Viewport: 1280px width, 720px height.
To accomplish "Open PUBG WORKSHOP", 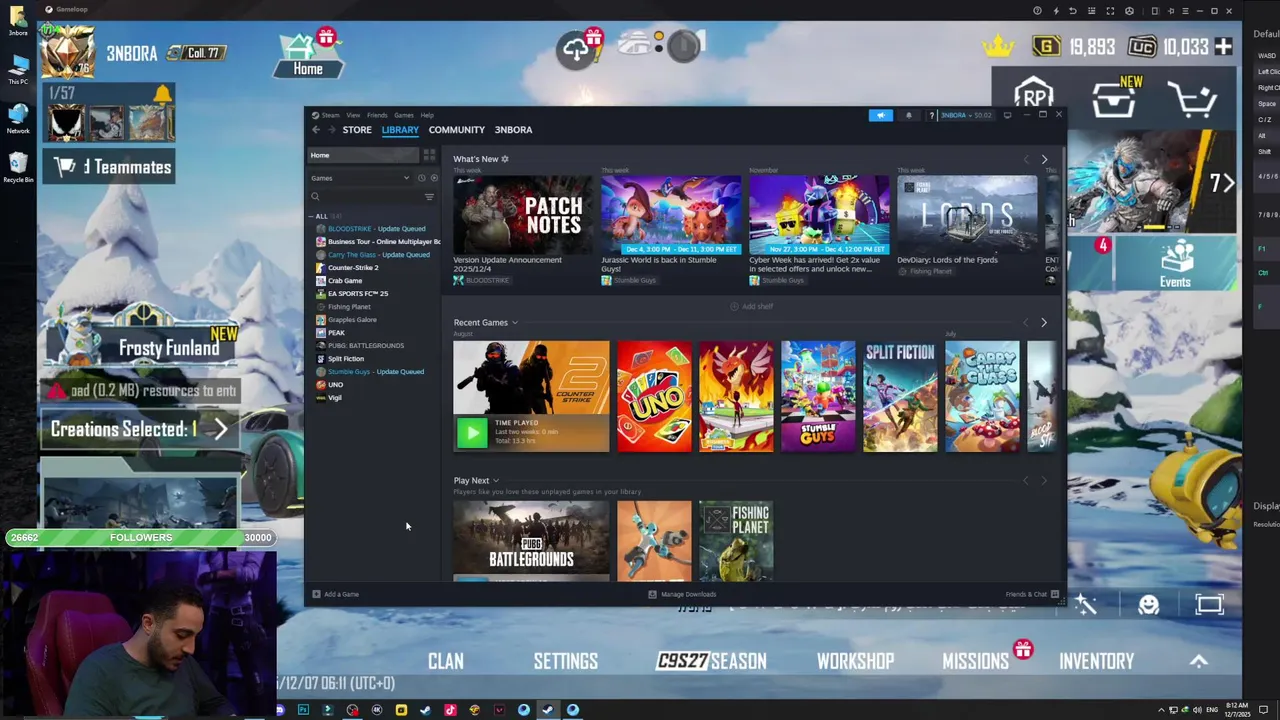I will pyautogui.click(x=856, y=661).
